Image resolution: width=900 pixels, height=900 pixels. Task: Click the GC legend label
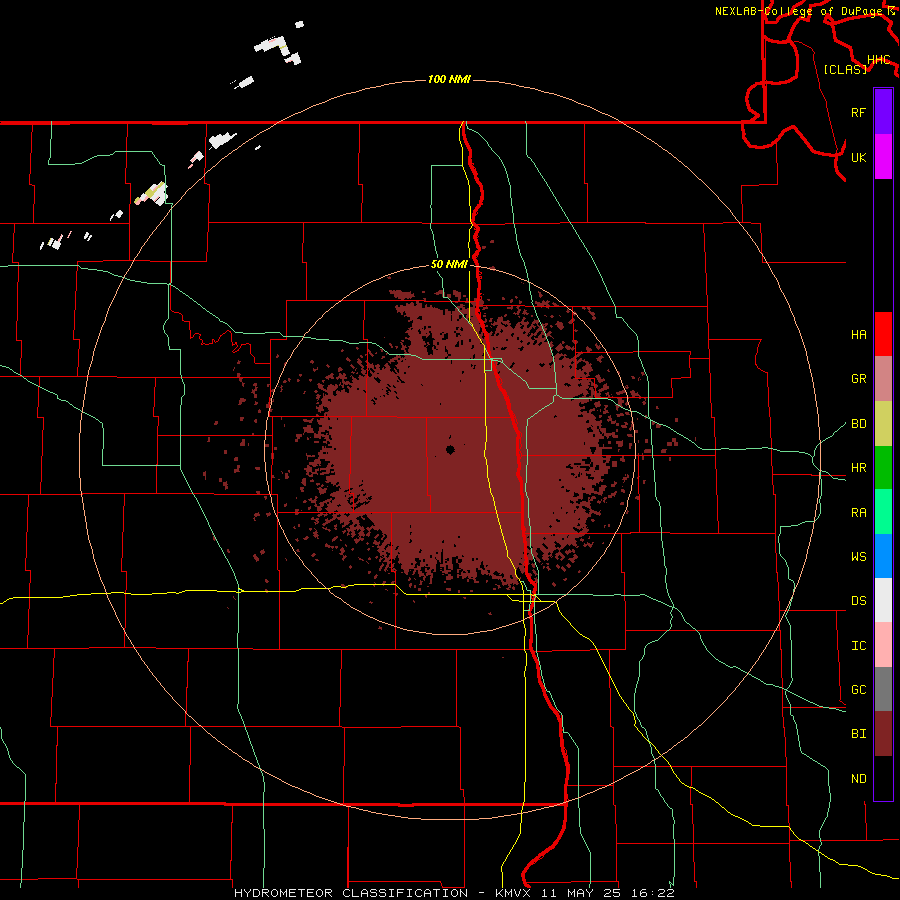tap(858, 690)
